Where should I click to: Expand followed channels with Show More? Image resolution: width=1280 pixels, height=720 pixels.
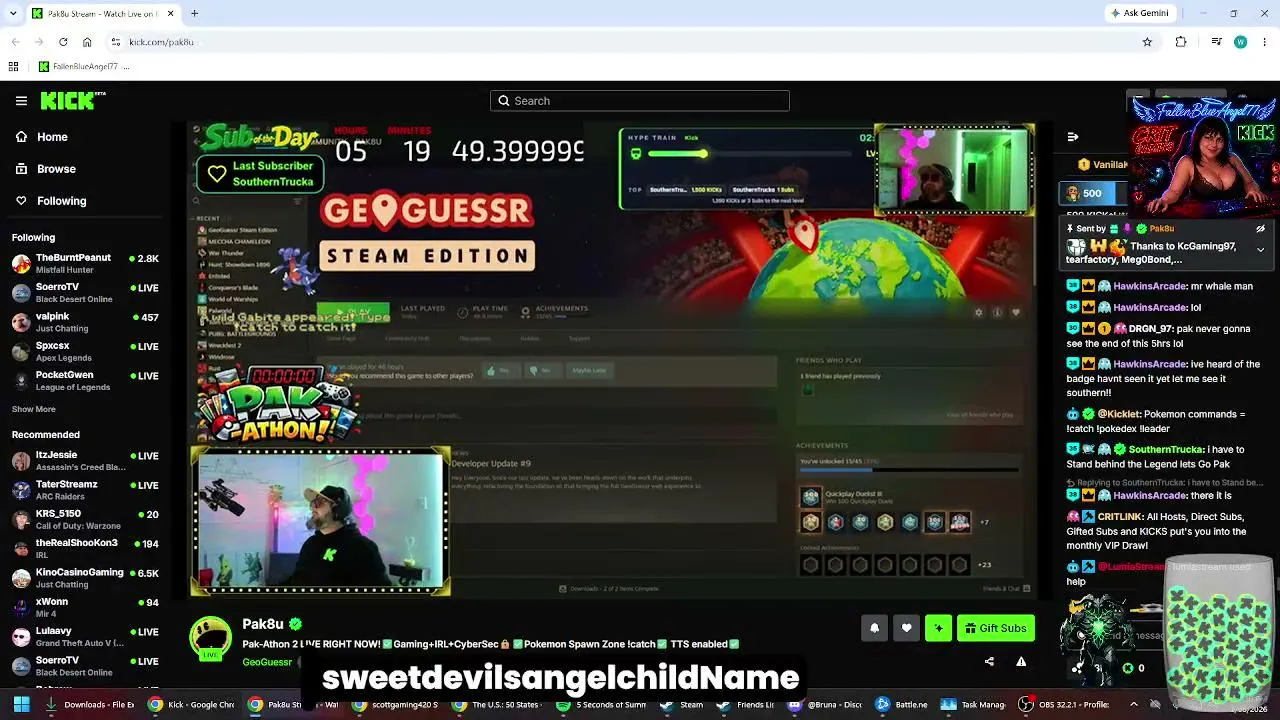[x=34, y=409]
